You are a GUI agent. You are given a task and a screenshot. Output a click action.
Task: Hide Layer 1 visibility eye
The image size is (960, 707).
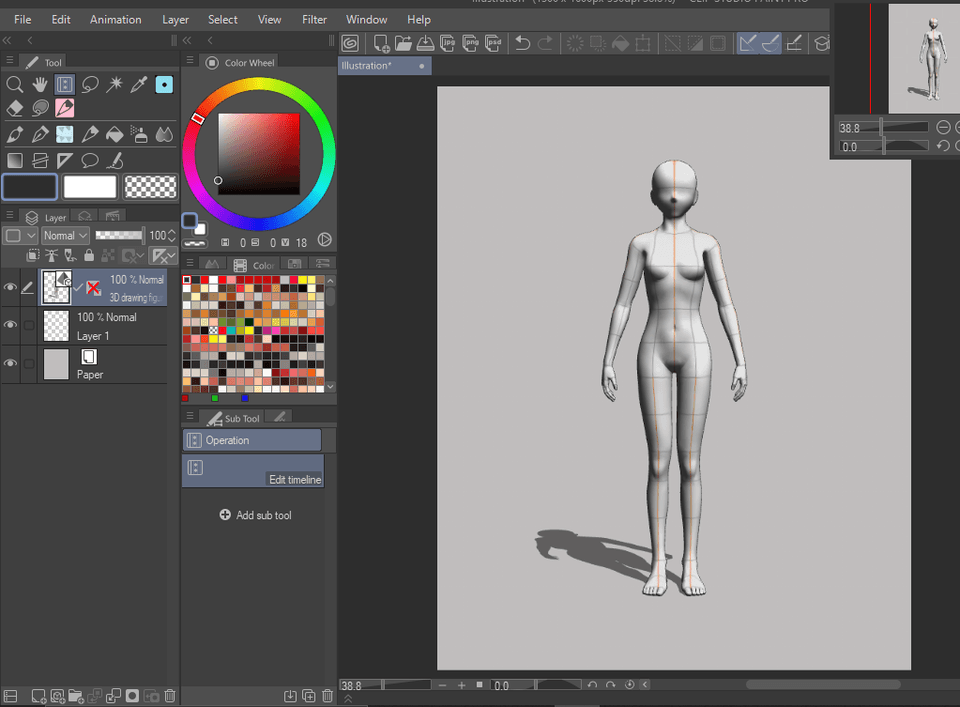pyautogui.click(x=10, y=324)
